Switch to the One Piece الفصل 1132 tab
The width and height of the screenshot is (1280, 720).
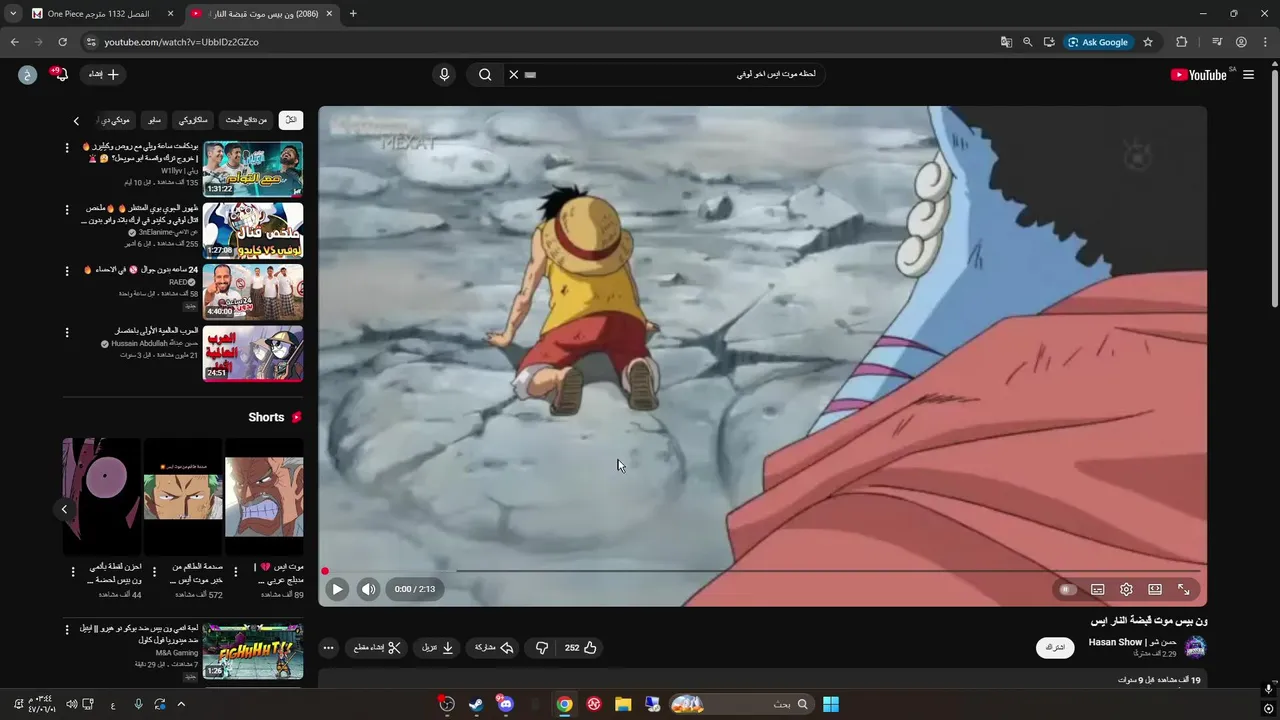103,14
